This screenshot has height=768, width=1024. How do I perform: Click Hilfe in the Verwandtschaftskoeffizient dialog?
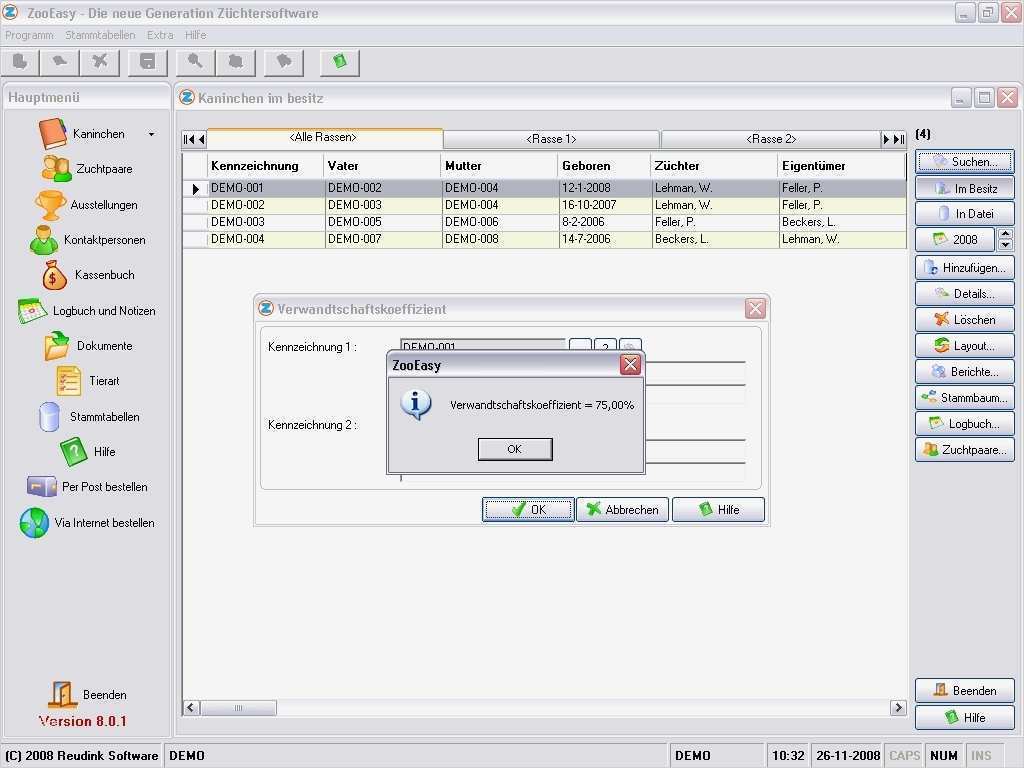[x=718, y=510]
